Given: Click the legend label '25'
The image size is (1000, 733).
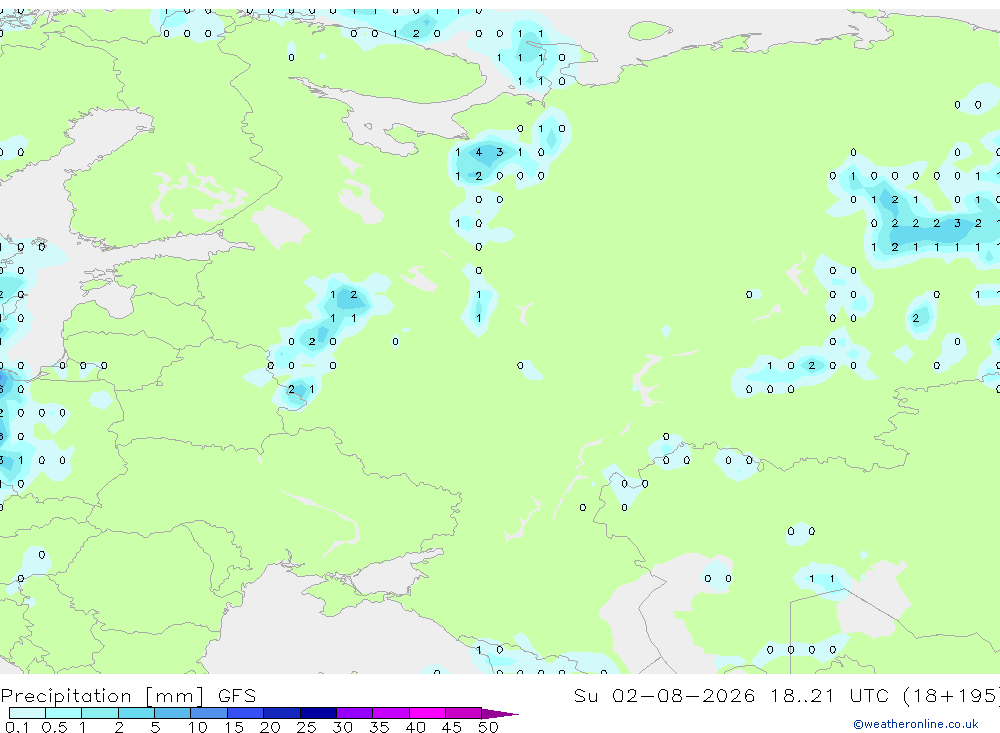Looking at the screenshot, I should 306,727.
